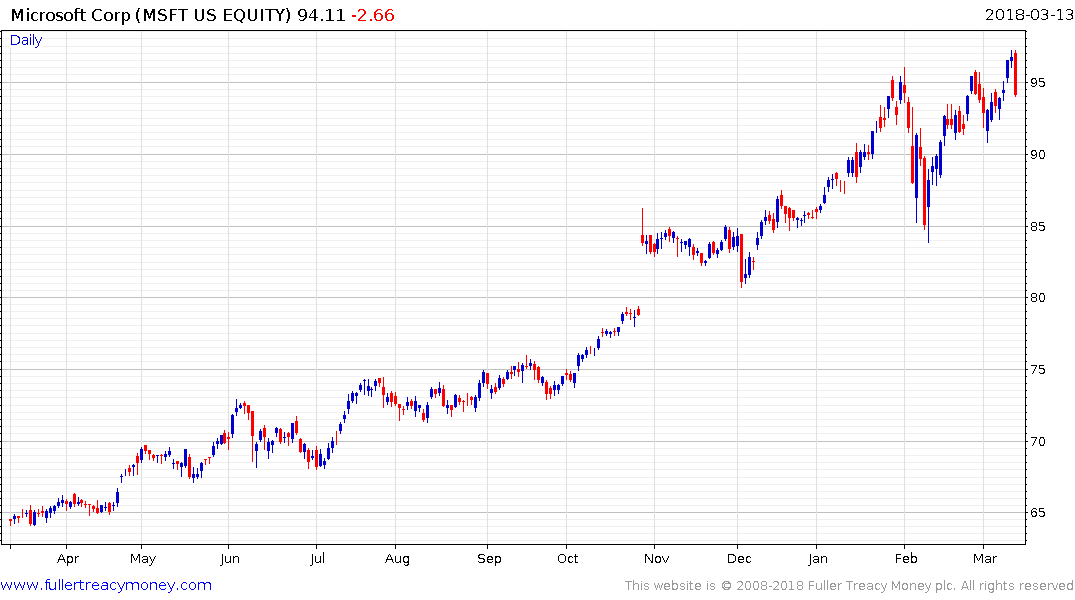This screenshot has height=600, width=1075.
Task: Click the May month axis label
Action: [143, 559]
